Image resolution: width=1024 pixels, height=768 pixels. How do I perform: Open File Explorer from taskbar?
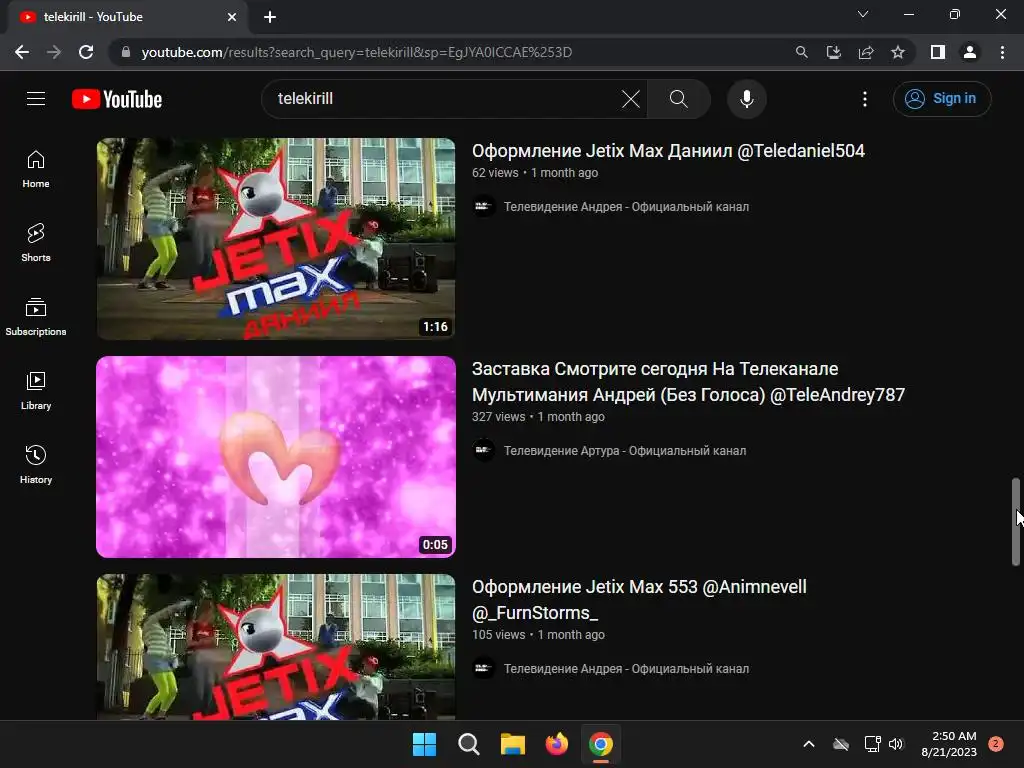pos(513,744)
